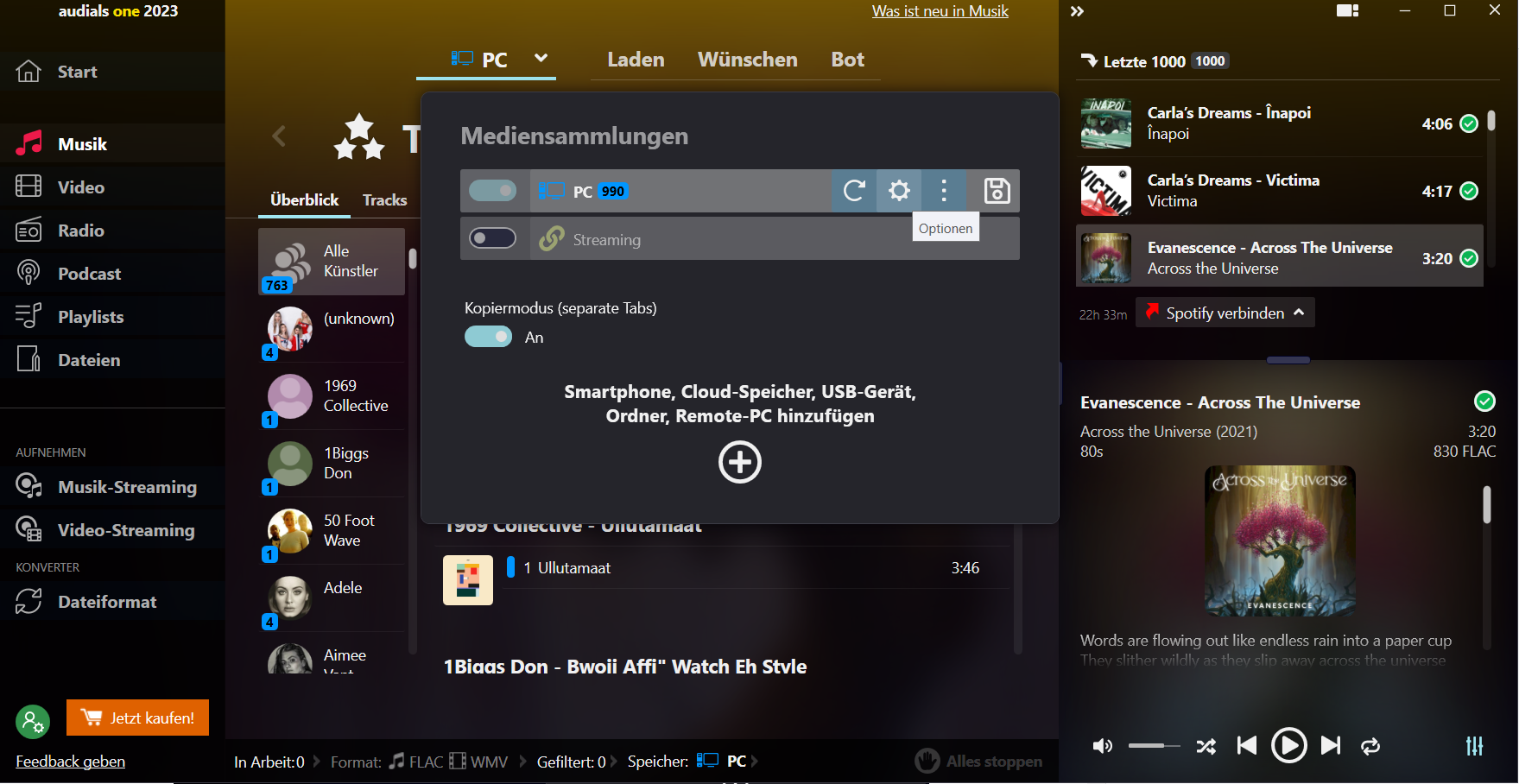The height and width of the screenshot is (784, 1519).
Task: Click the Jetzt kaufen! button
Action: 137,718
